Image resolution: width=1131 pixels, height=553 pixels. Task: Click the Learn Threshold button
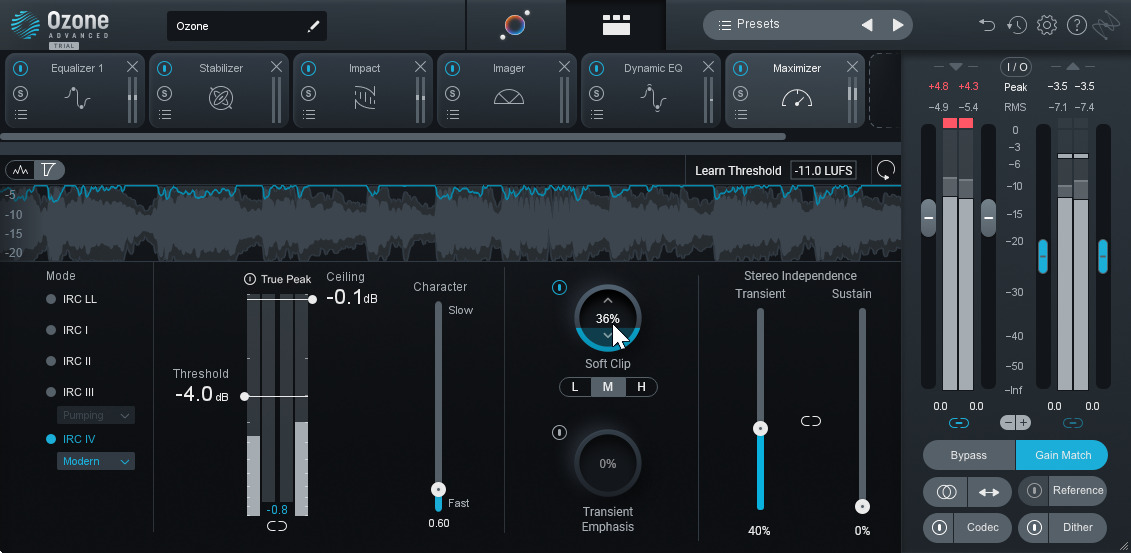pyautogui.click(x=738, y=171)
